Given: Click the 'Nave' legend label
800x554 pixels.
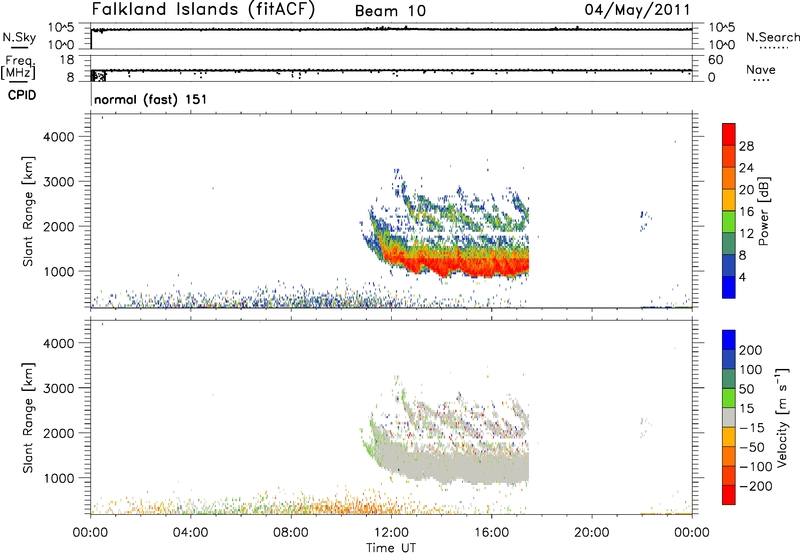Looking at the screenshot, I should pyautogui.click(x=761, y=69).
